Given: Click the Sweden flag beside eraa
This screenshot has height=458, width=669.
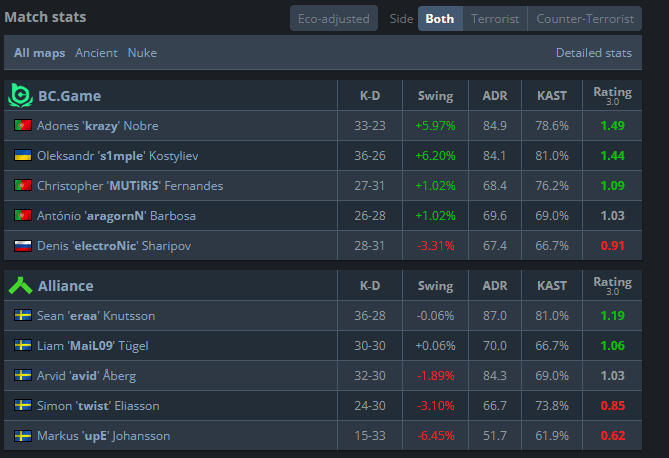Looking at the screenshot, I should click(23, 315).
